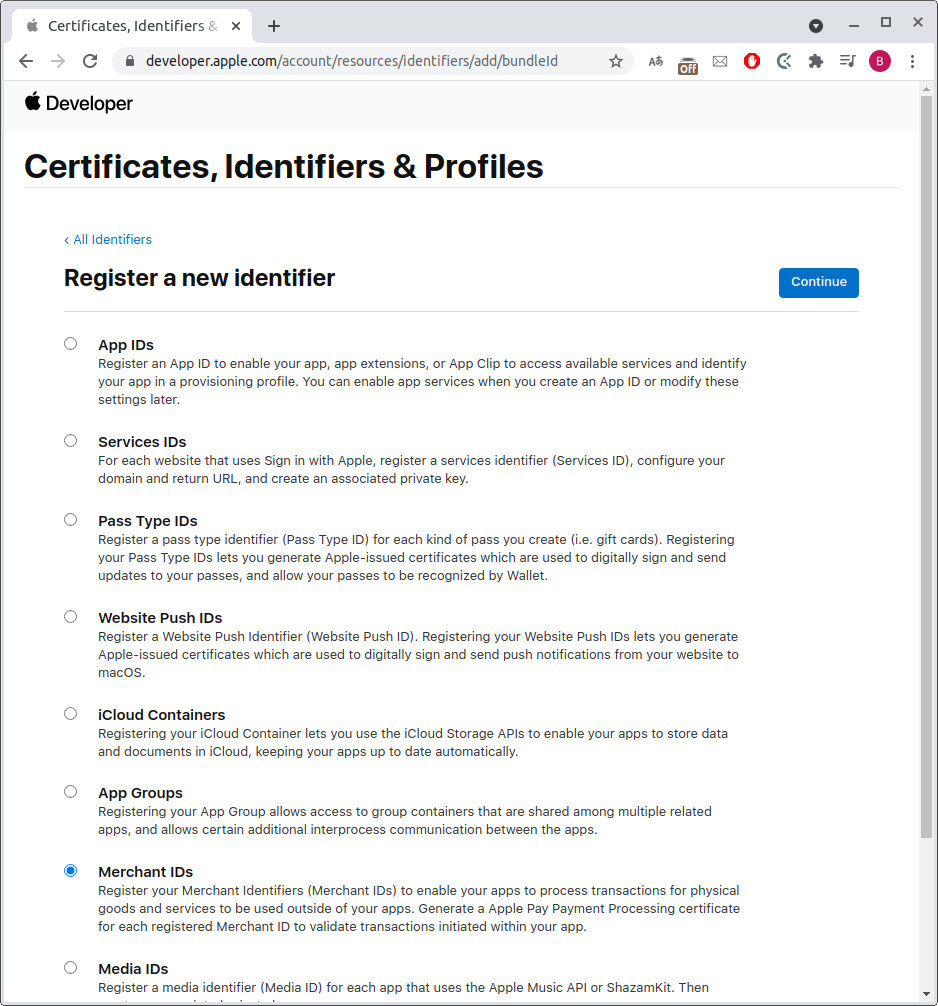Image resolution: width=938 pixels, height=1006 pixels.
Task: Open the translate extension icon
Action: click(x=656, y=61)
